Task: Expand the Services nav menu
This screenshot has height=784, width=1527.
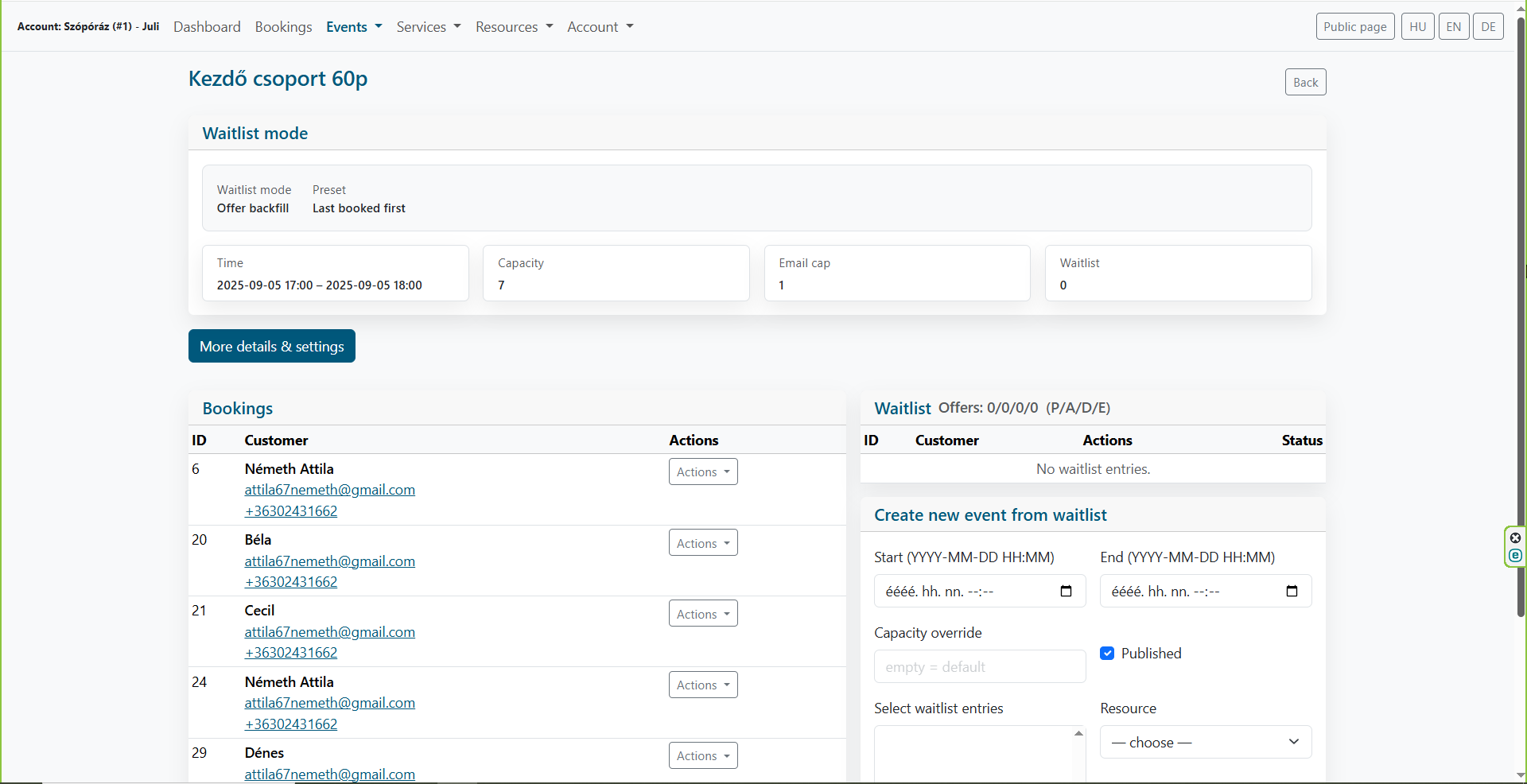Action: 429,27
